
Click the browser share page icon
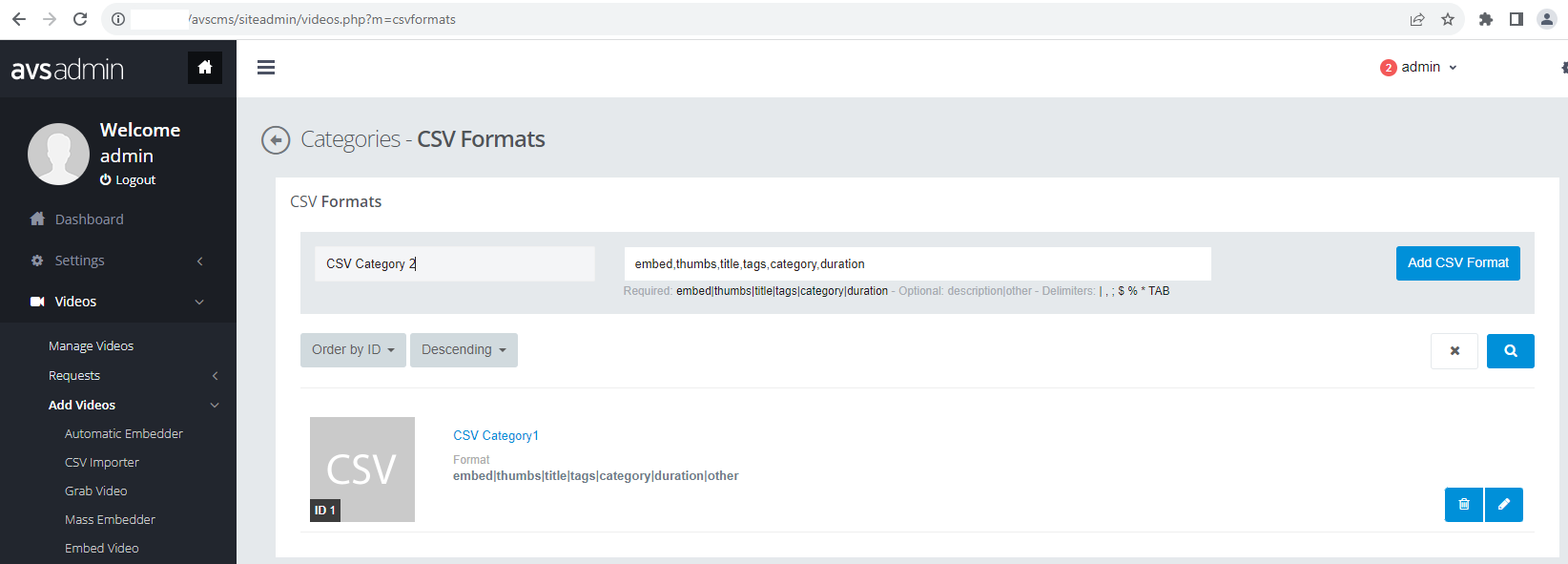coord(1417,19)
